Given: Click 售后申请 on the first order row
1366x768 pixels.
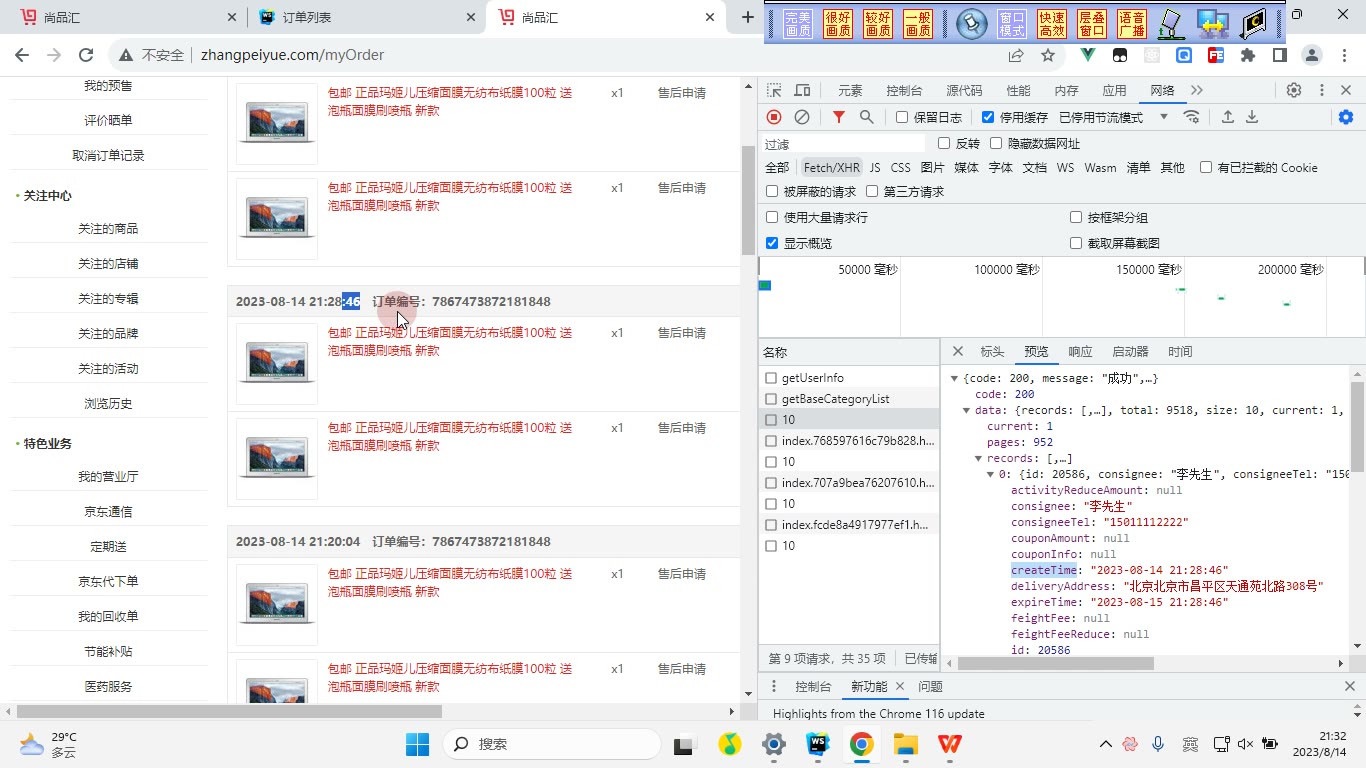Looking at the screenshot, I should [681, 93].
